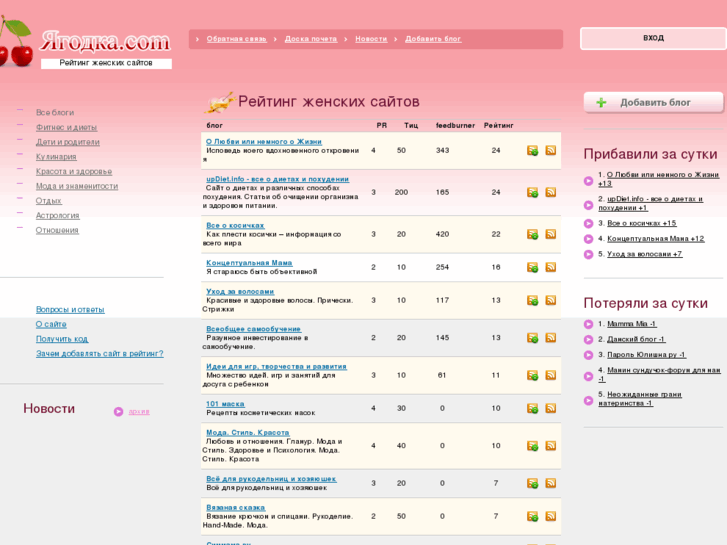Select Отдых category in sidebar
The height and width of the screenshot is (545, 727).
[49, 201]
